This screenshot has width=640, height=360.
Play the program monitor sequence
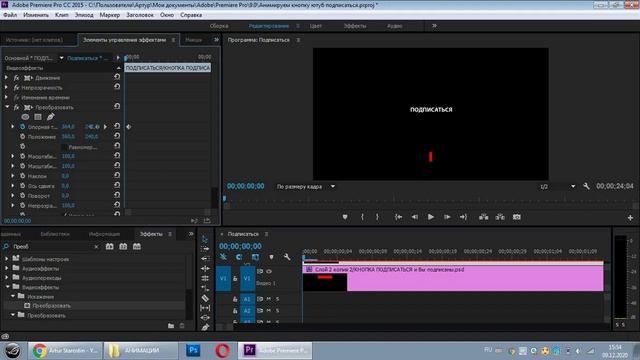pyautogui.click(x=431, y=217)
